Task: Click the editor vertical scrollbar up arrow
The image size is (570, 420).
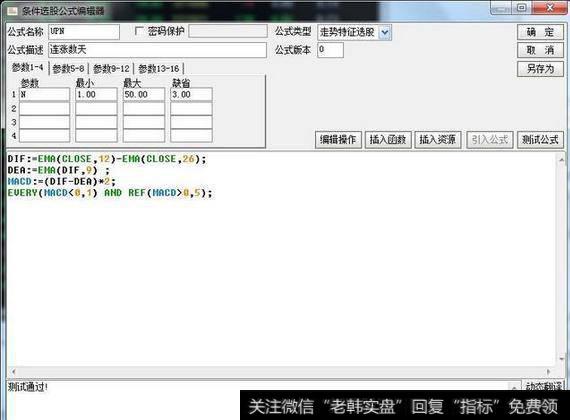Action: (x=561, y=160)
